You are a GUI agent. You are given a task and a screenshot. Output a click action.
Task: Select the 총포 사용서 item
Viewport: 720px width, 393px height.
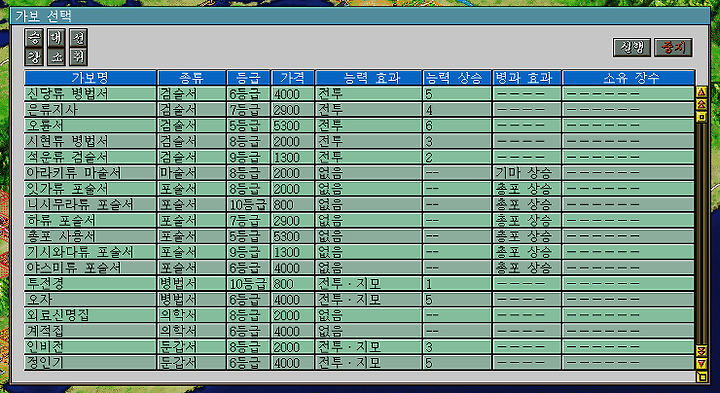(359, 236)
